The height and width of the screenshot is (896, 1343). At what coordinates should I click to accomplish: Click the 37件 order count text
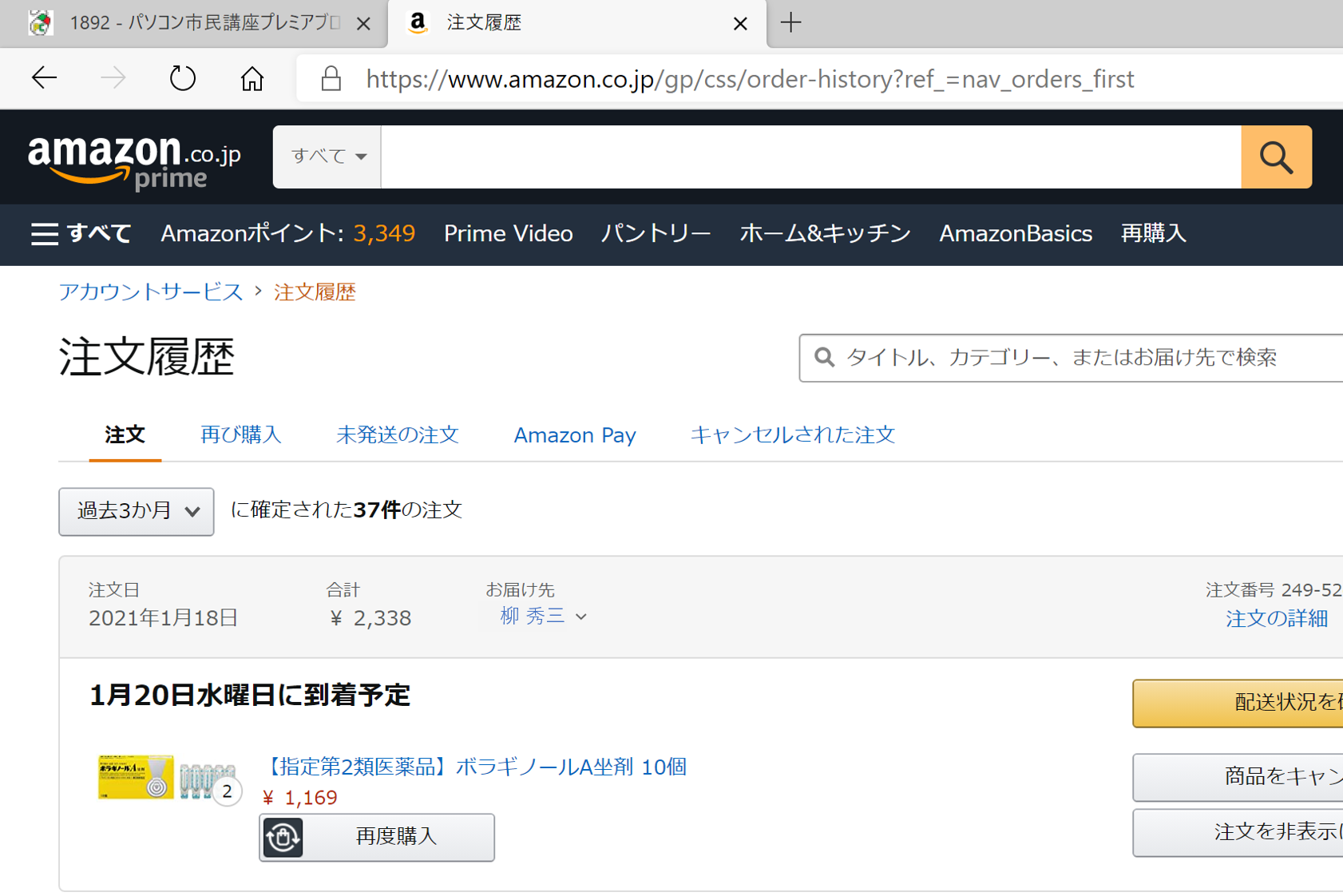[377, 509]
